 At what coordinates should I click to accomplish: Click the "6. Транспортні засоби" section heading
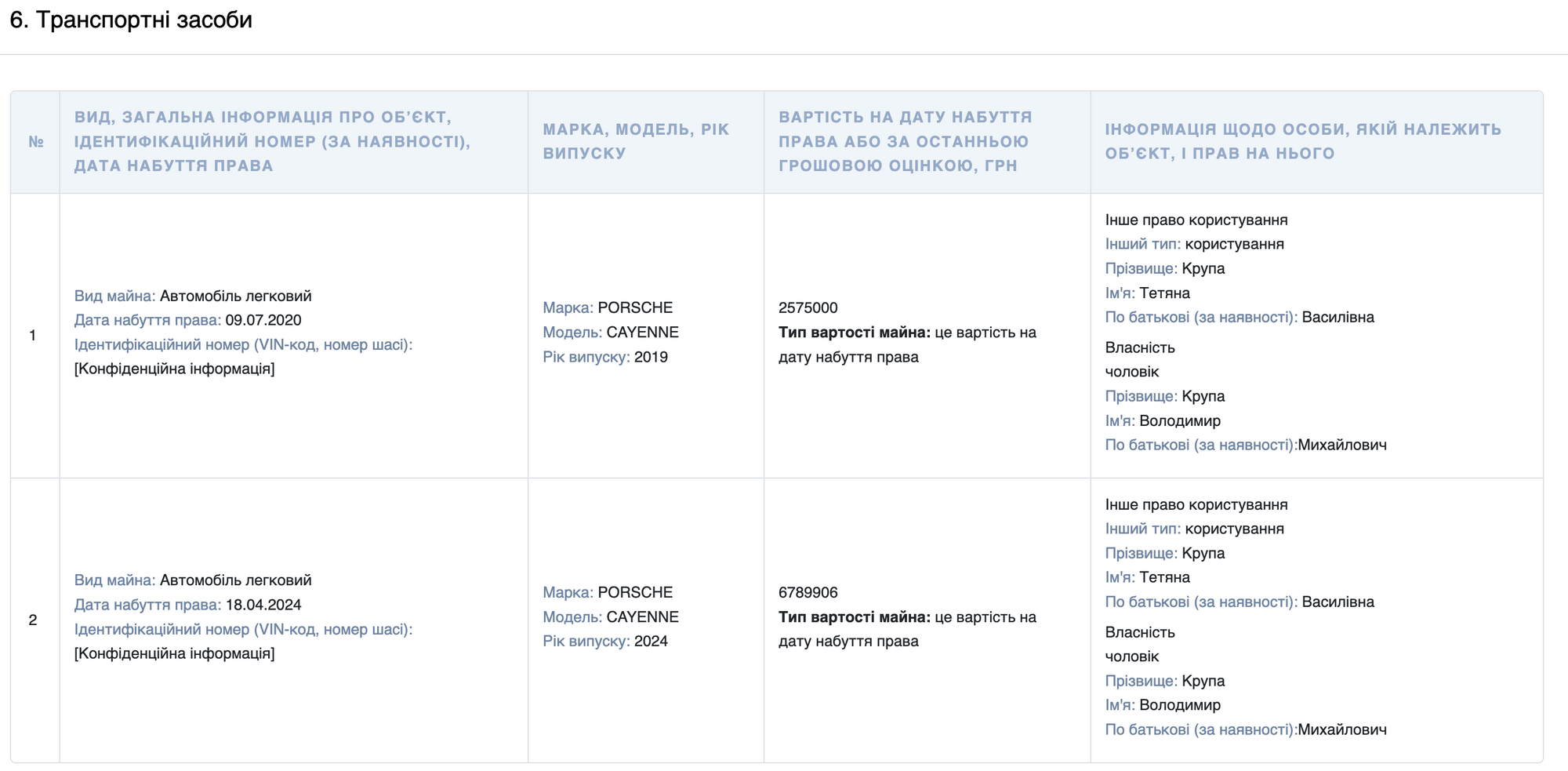coord(131,20)
